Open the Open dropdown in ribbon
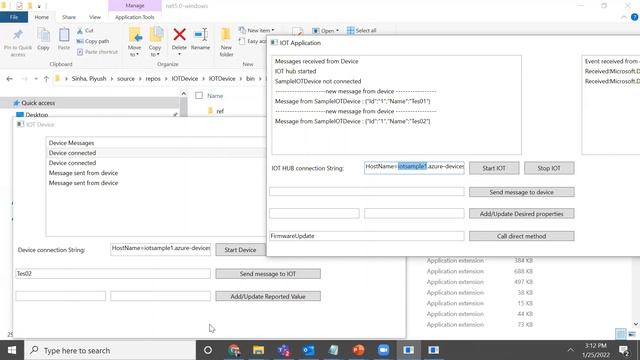Screen dimensions: 640x360 [x=325, y=31]
